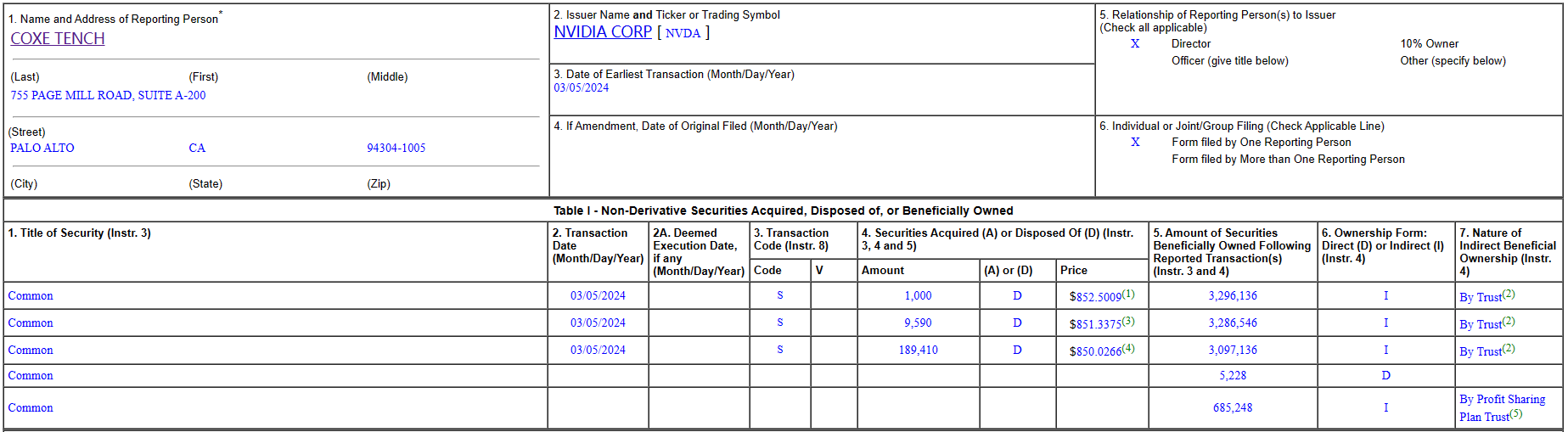Screen dimensions: 1568x432
Task: Click the NVDA ticker symbol link
Action: (683, 33)
